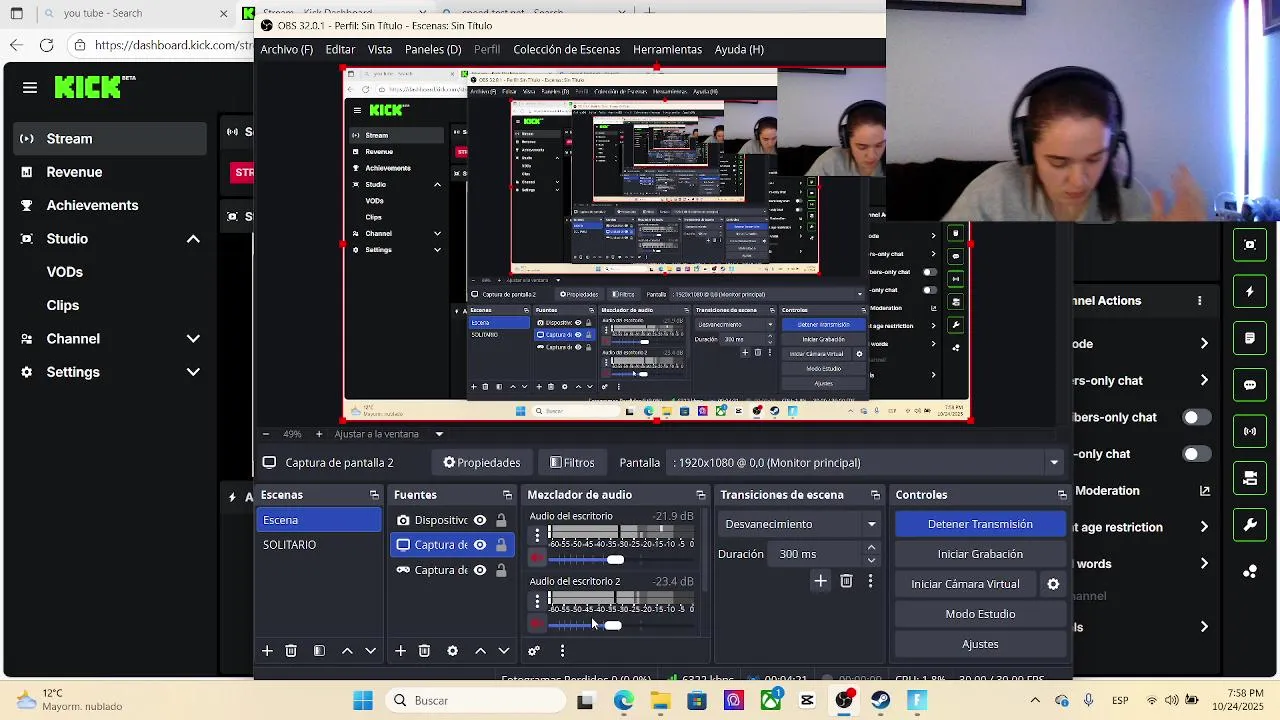This screenshot has height=720, width=1280.
Task: Add a new source in Fuentes panel
Action: [400, 651]
